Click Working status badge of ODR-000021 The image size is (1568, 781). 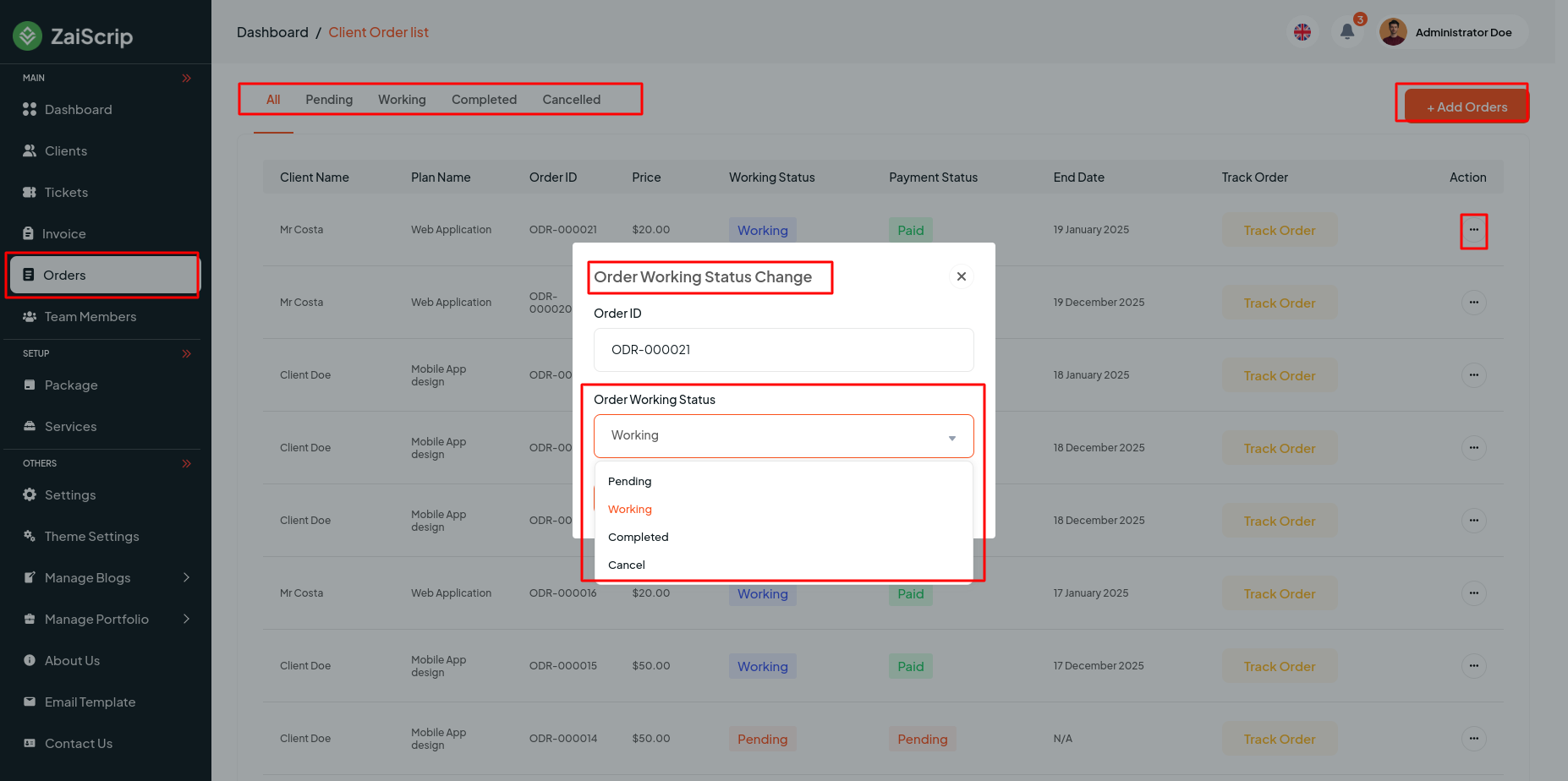[762, 231]
